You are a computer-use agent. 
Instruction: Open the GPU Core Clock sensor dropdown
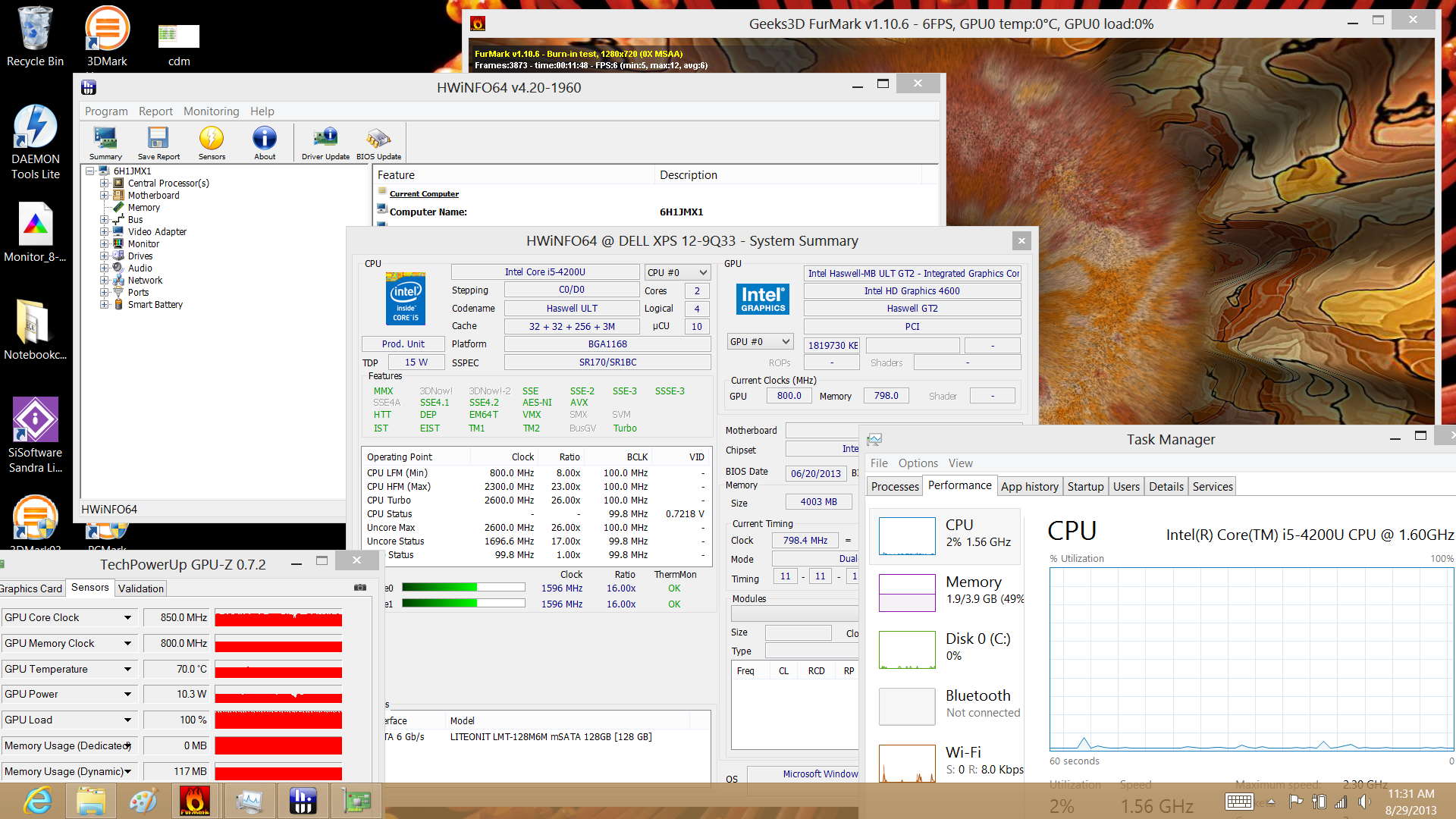127,617
